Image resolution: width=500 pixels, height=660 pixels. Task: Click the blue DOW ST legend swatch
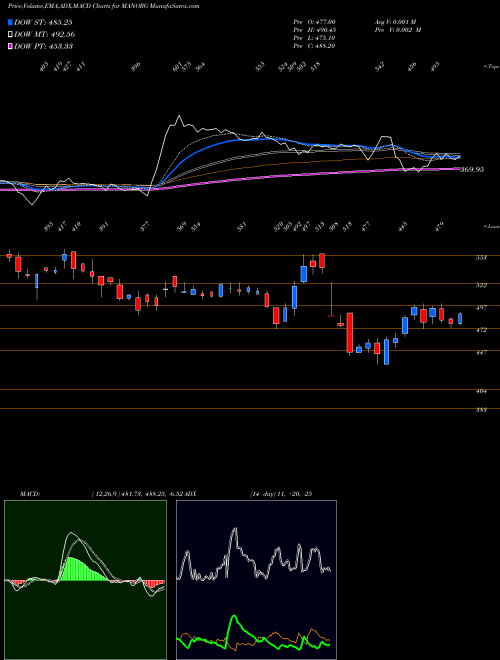(x=11, y=22)
